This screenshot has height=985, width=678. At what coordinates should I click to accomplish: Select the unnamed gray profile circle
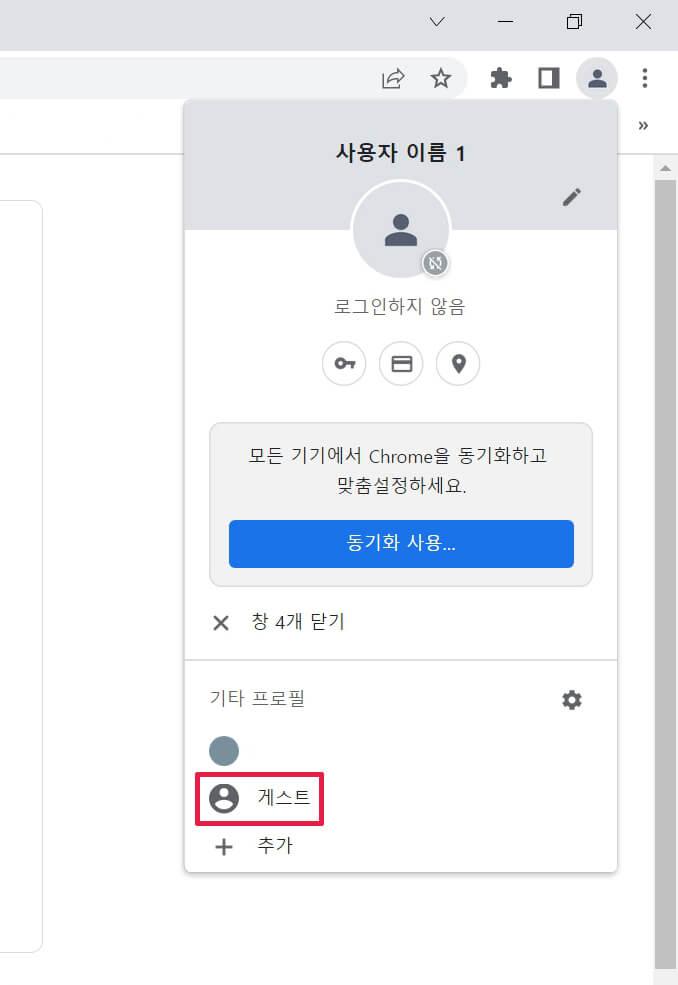point(224,751)
